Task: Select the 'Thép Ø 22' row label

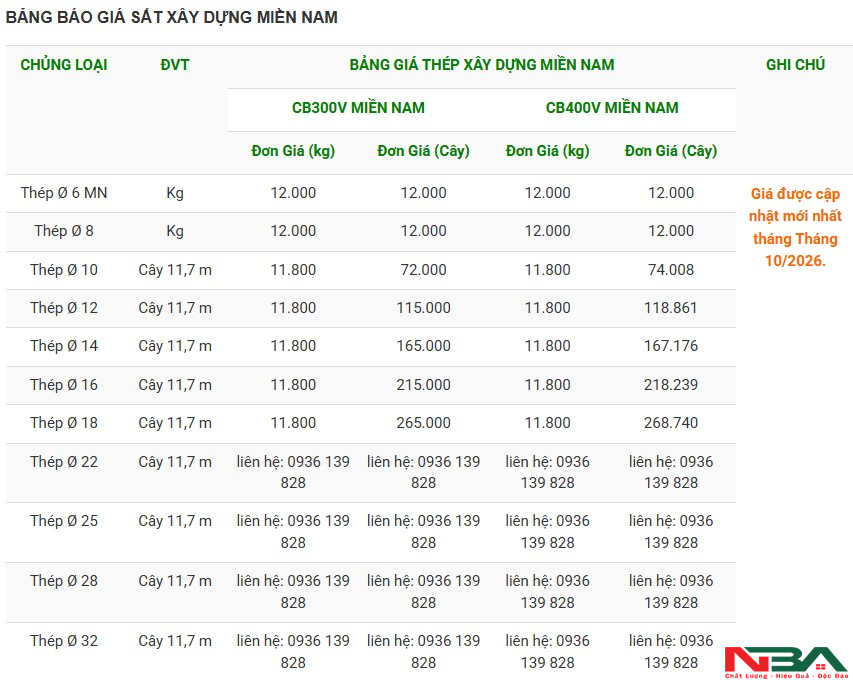Action: pyautogui.click(x=64, y=462)
